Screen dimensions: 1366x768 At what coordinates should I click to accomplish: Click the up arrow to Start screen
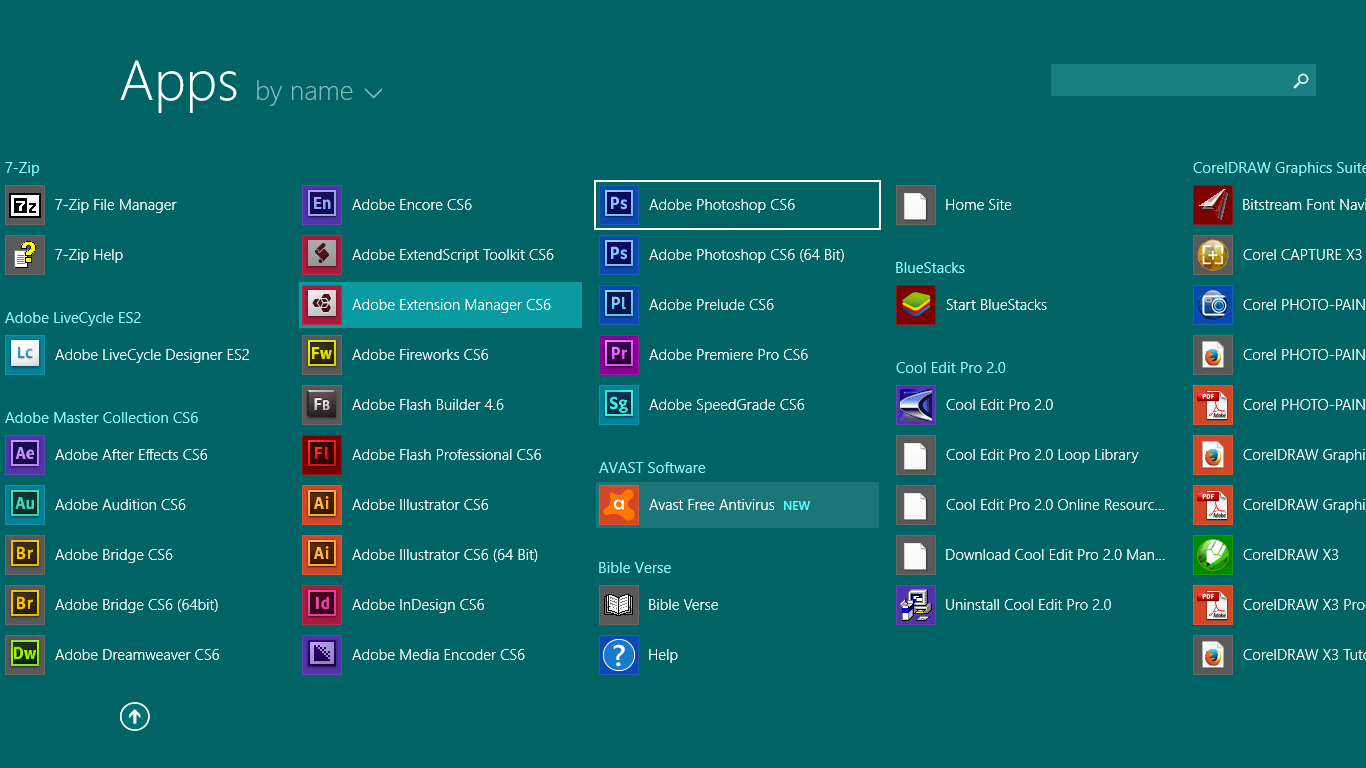click(x=135, y=716)
